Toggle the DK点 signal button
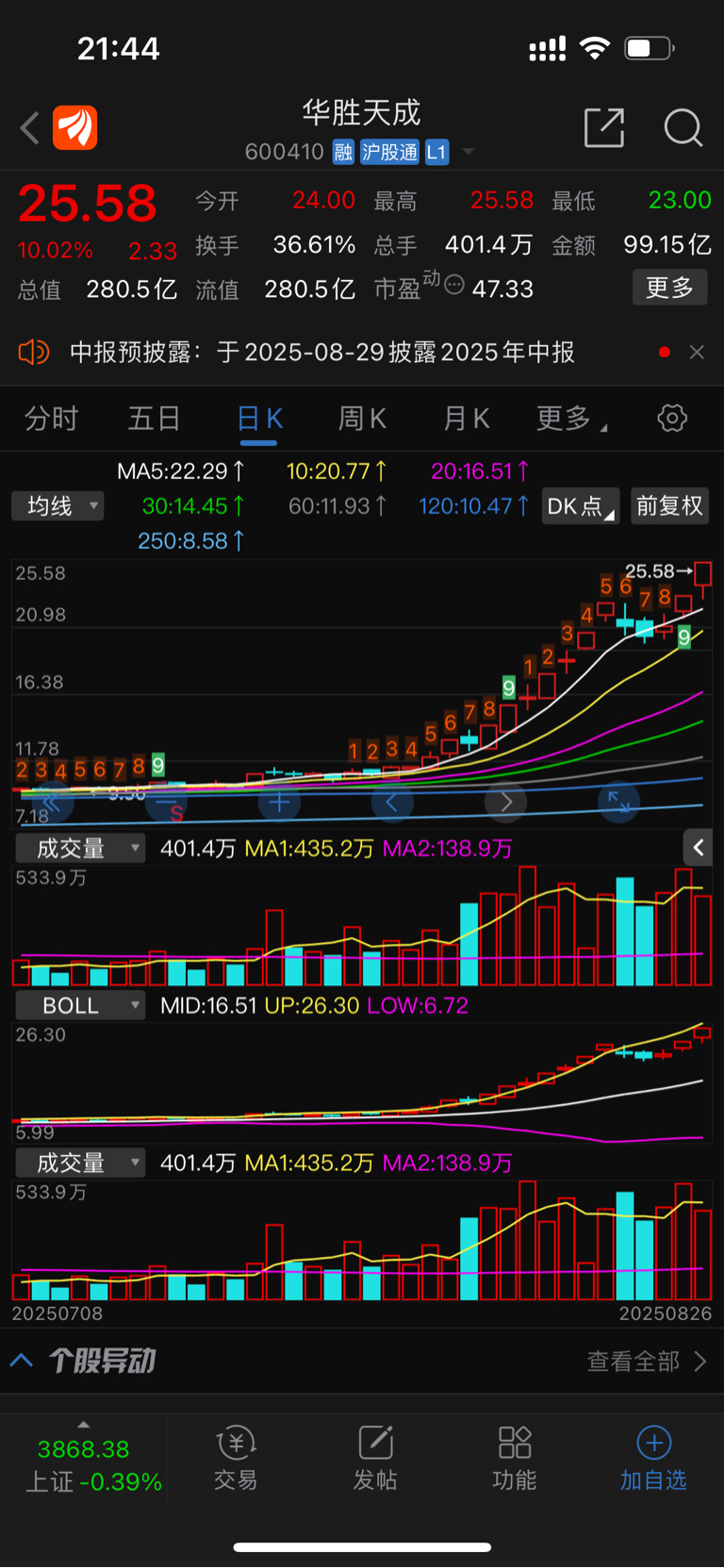Viewport: 724px width, 1568px height. (581, 506)
